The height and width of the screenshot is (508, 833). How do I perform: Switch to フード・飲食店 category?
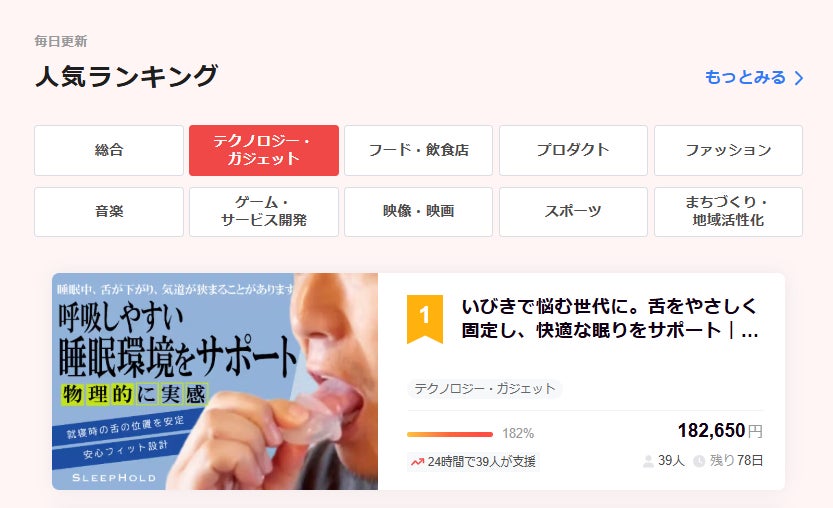(419, 150)
